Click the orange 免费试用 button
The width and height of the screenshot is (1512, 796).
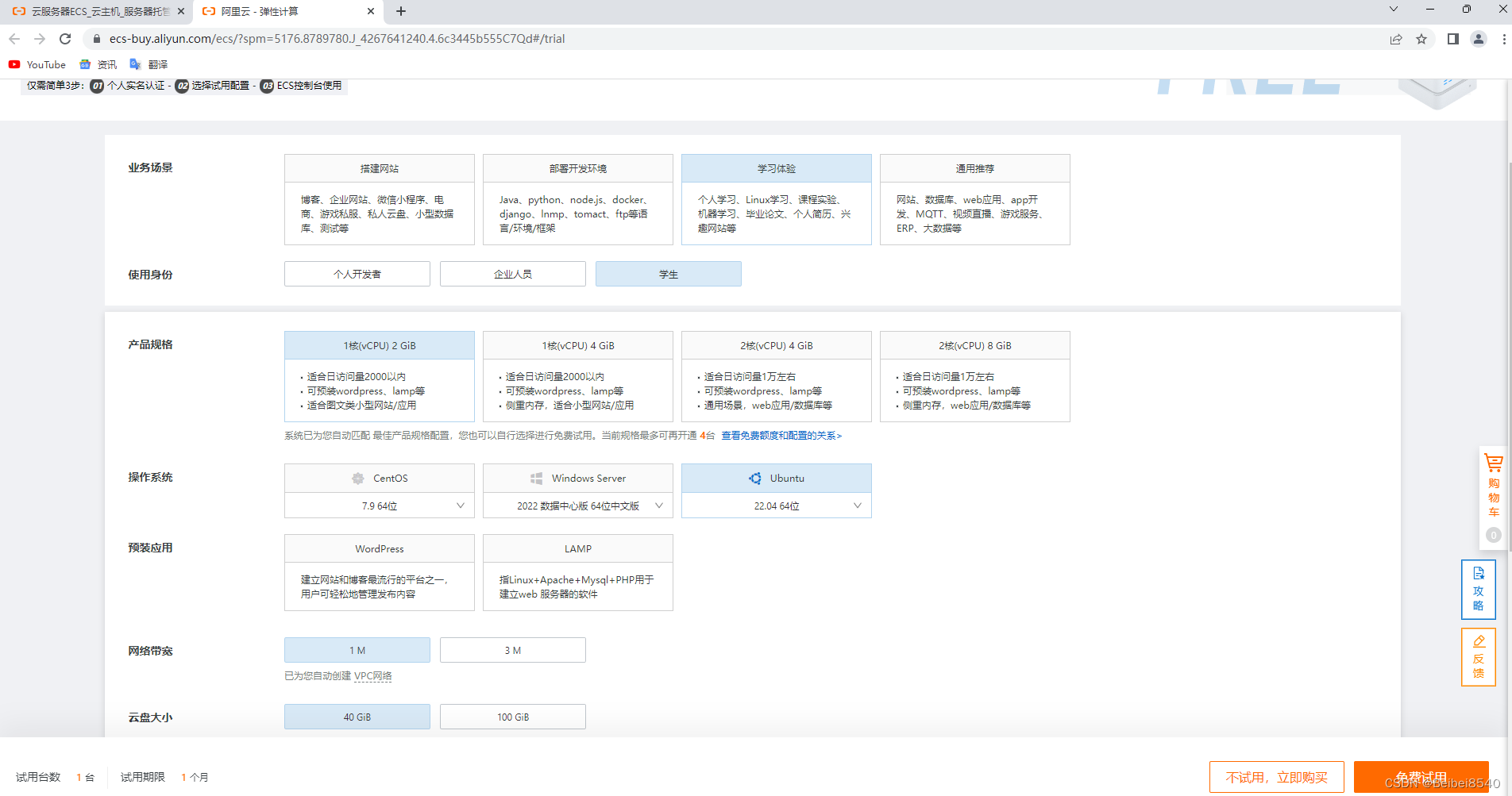click(x=1421, y=777)
